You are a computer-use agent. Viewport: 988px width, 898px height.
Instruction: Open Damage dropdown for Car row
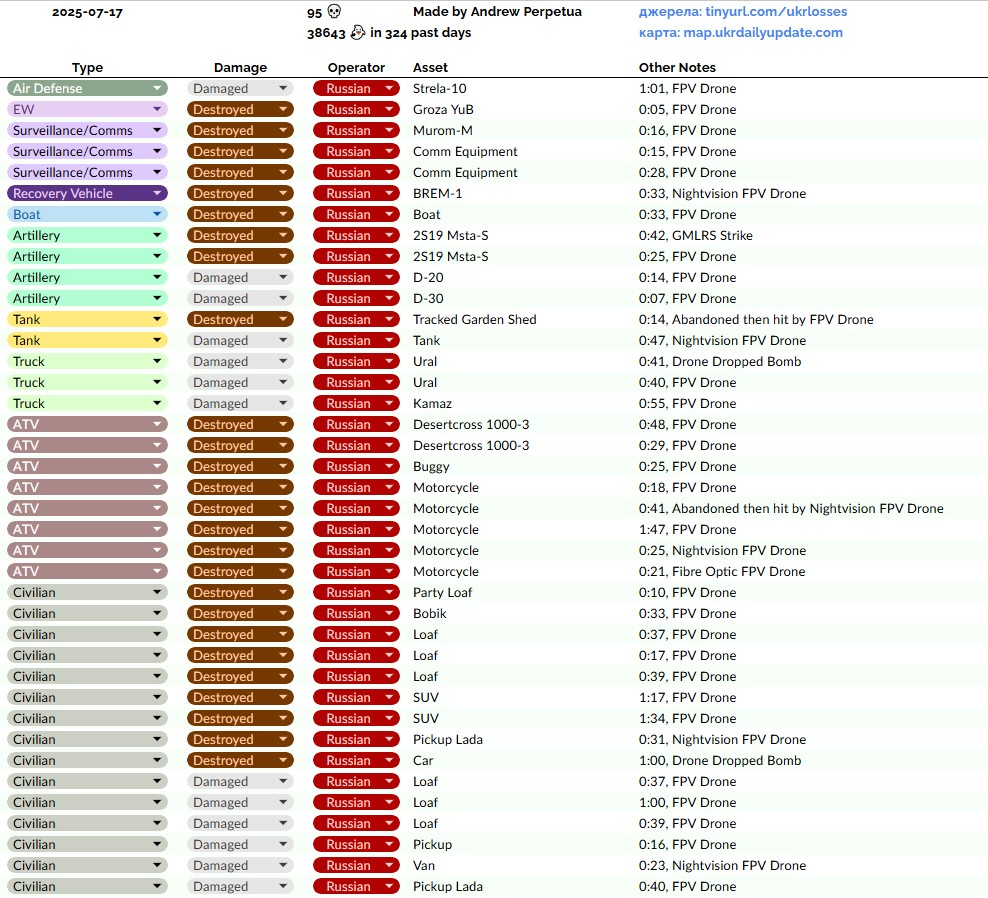tap(240, 761)
